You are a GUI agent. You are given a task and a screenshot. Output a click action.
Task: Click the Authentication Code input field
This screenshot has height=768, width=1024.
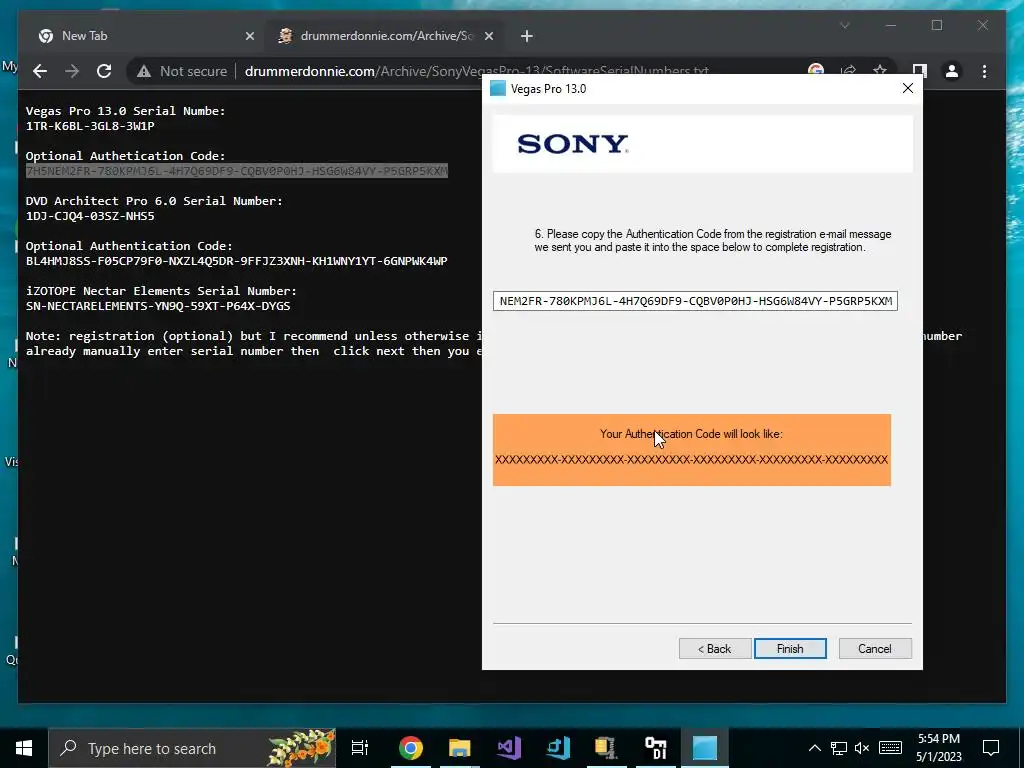pyautogui.click(x=695, y=301)
